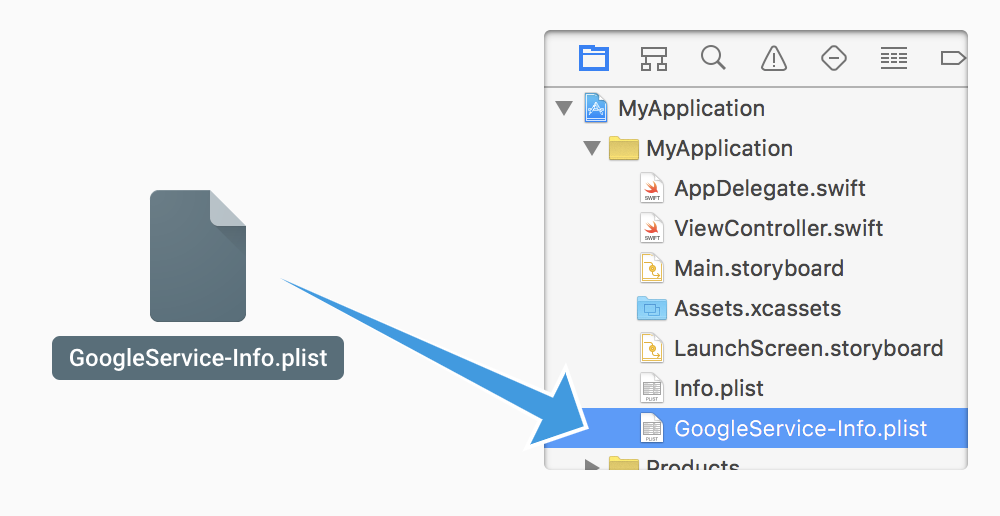Click the Main.storyboard file icon
1000x516 pixels.
(652, 268)
